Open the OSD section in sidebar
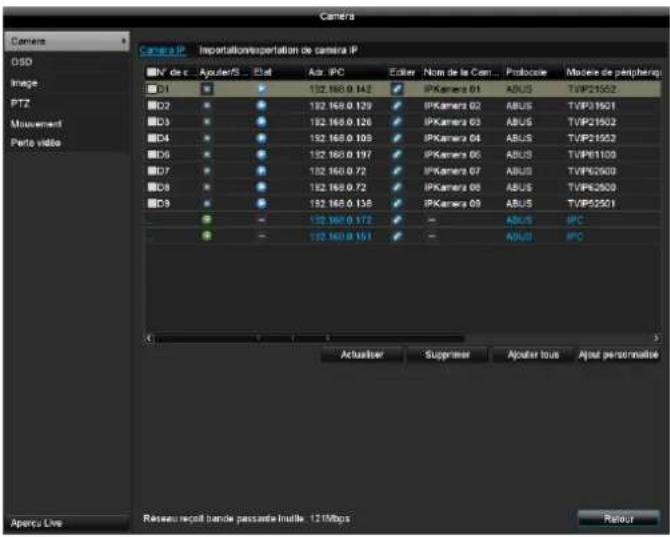Screen dimensions: 670x537 (20, 62)
